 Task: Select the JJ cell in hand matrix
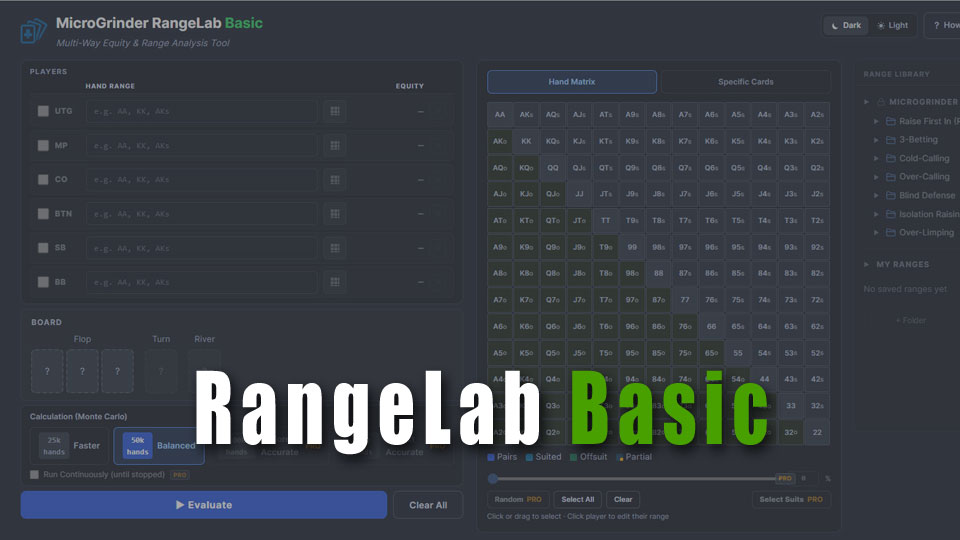[579, 194]
